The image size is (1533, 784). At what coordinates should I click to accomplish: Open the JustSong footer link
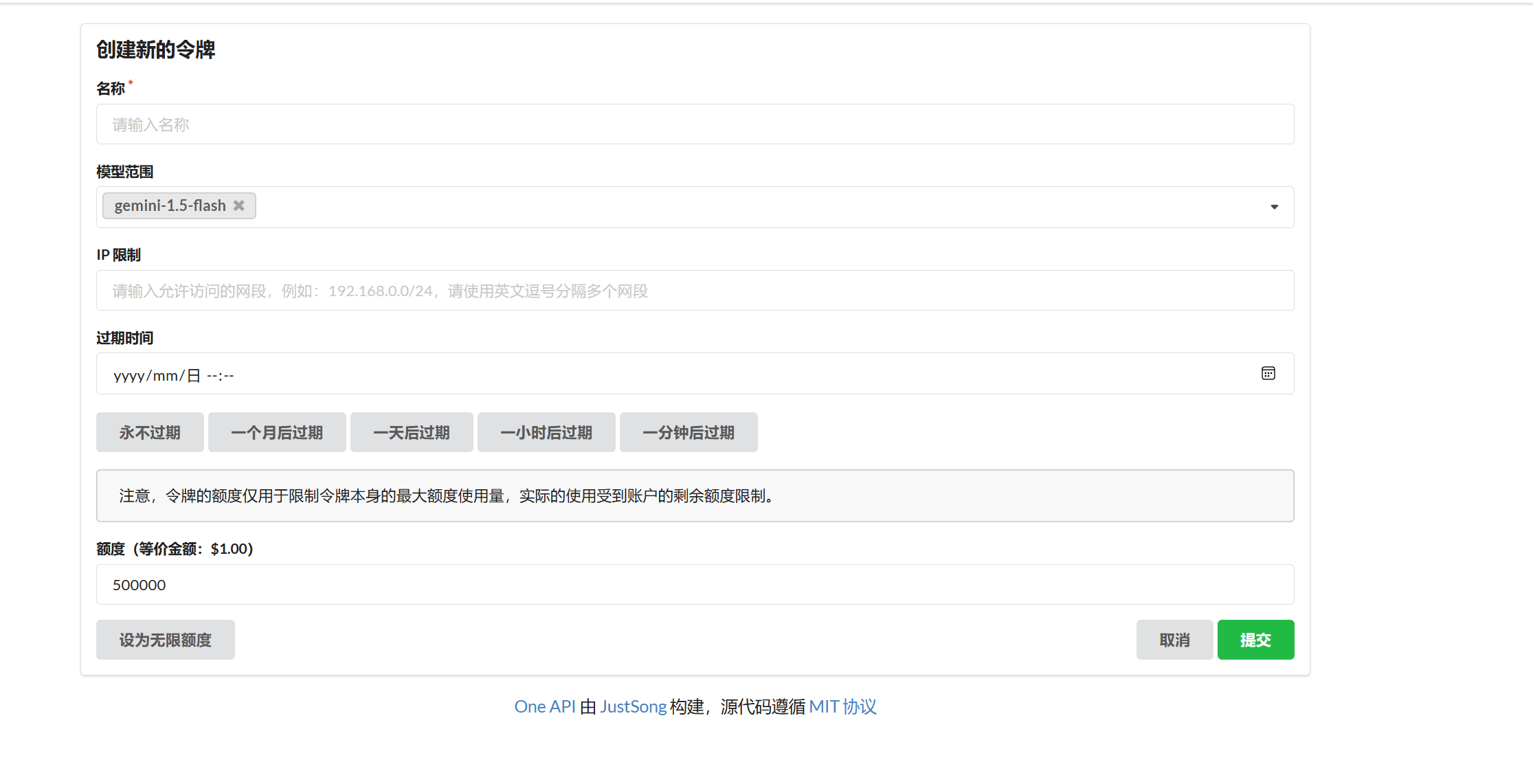coord(633,707)
